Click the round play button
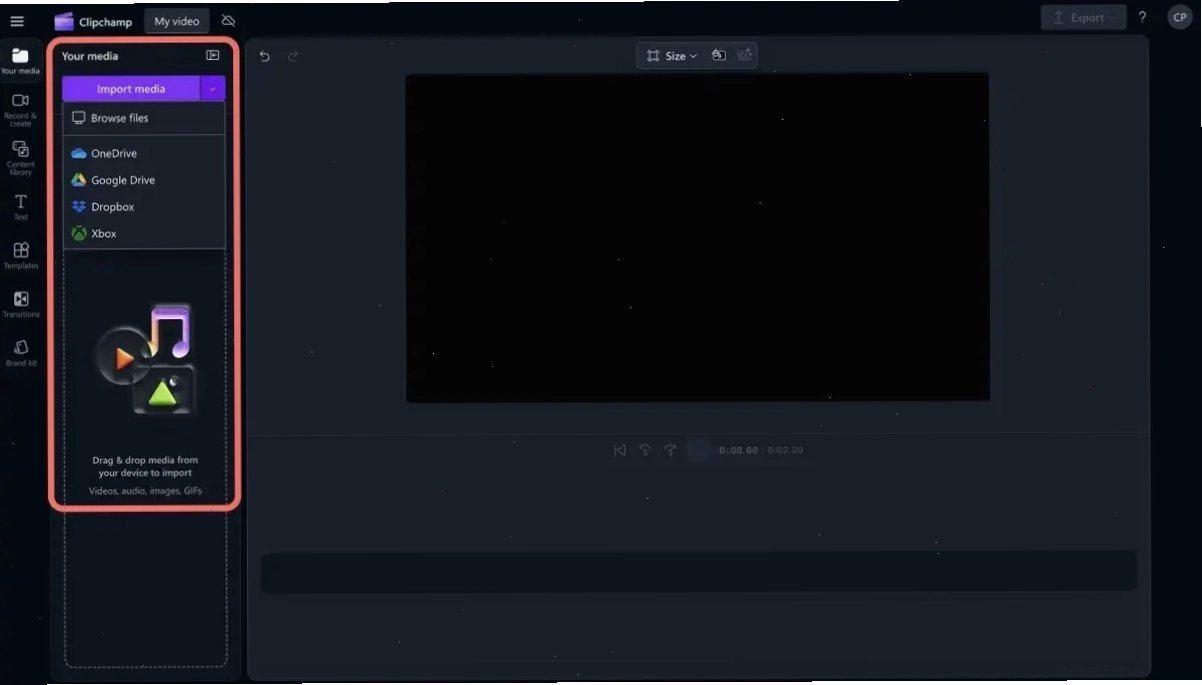 (699, 450)
